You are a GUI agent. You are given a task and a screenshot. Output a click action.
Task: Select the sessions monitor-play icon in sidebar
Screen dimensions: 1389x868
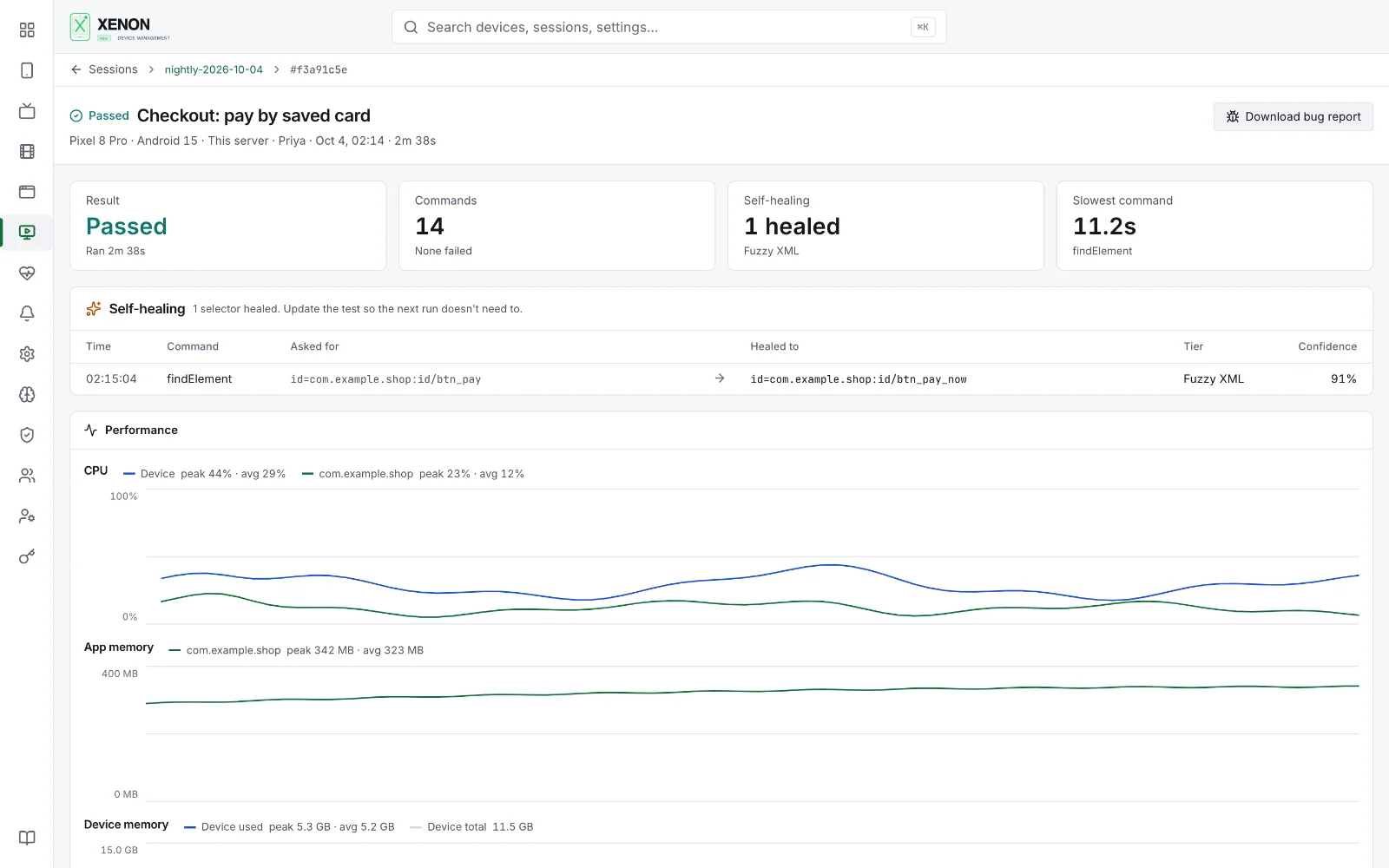click(27, 232)
